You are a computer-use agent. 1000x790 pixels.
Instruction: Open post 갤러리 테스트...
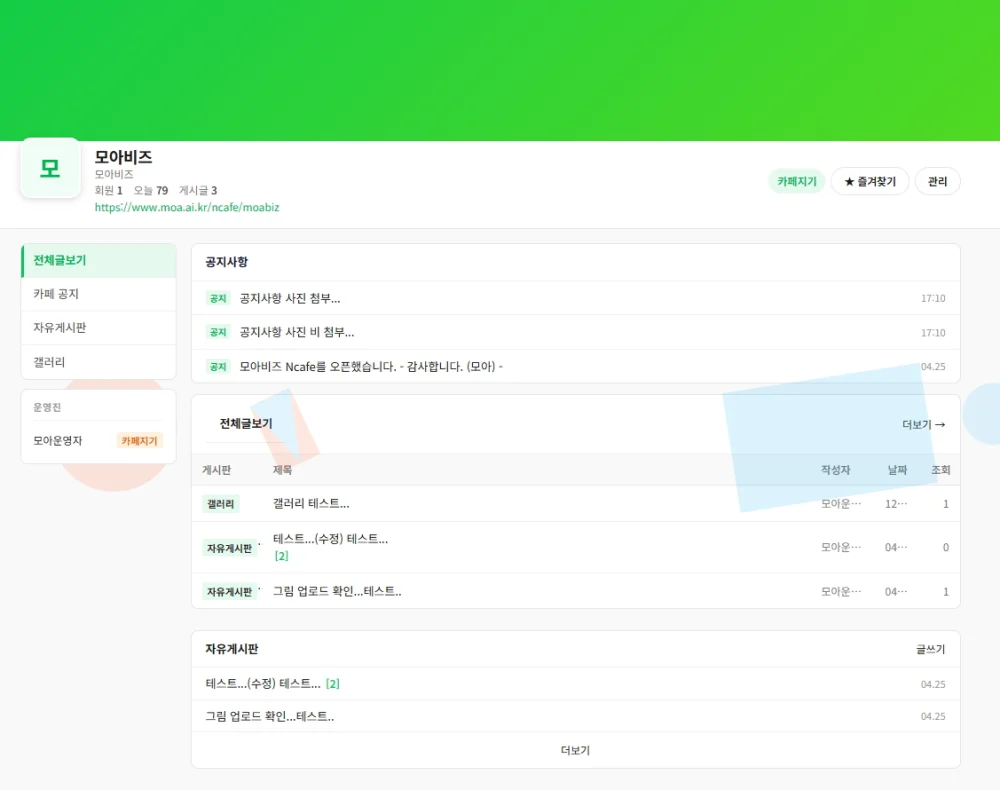tap(311, 504)
